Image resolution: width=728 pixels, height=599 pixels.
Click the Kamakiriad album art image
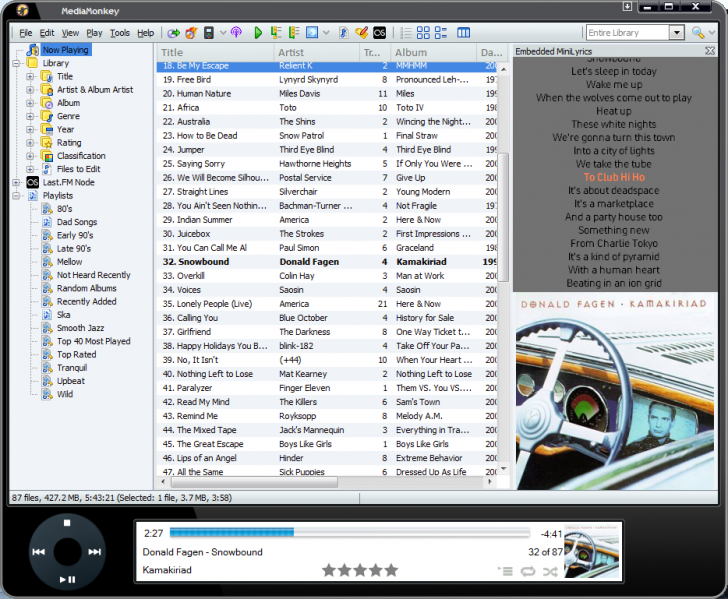tap(615, 390)
